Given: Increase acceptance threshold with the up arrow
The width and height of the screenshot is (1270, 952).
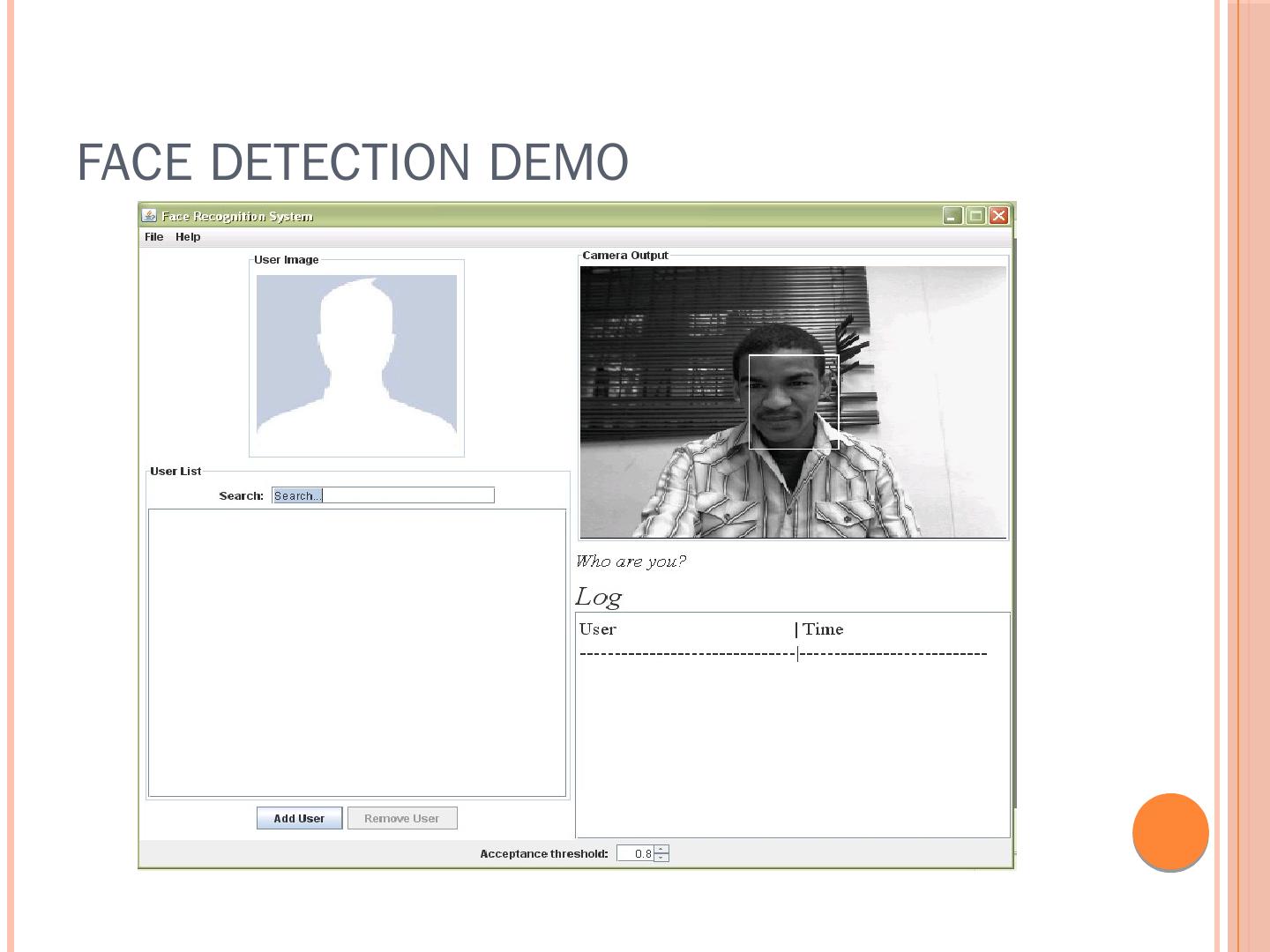Looking at the screenshot, I should point(661,849).
